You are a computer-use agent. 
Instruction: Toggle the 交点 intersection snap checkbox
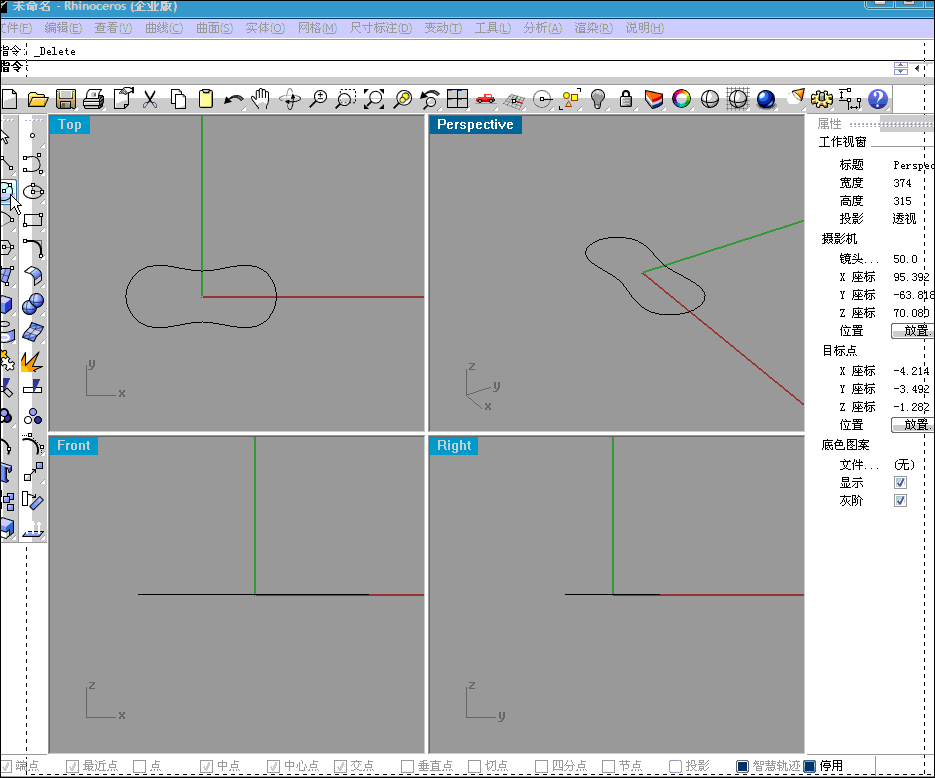[x=340, y=766]
